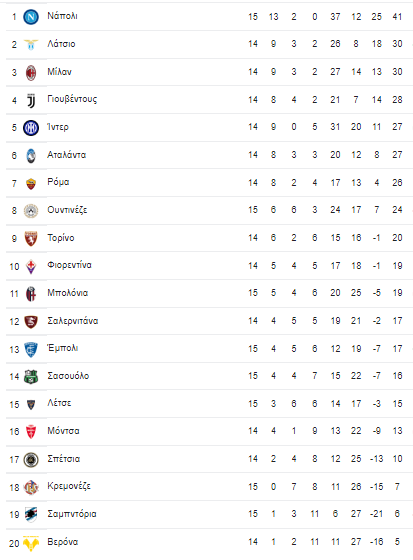The image size is (413, 560).
Task: Click the Sampdoria crest icon
Action: tap(31, 514)
